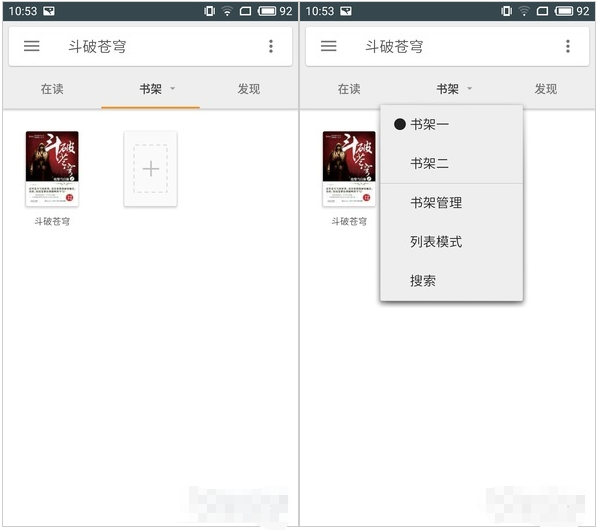The image size is (598, 530).
Task: Choose 书架二 from dropdown menu
Action: tap(452, 164)
